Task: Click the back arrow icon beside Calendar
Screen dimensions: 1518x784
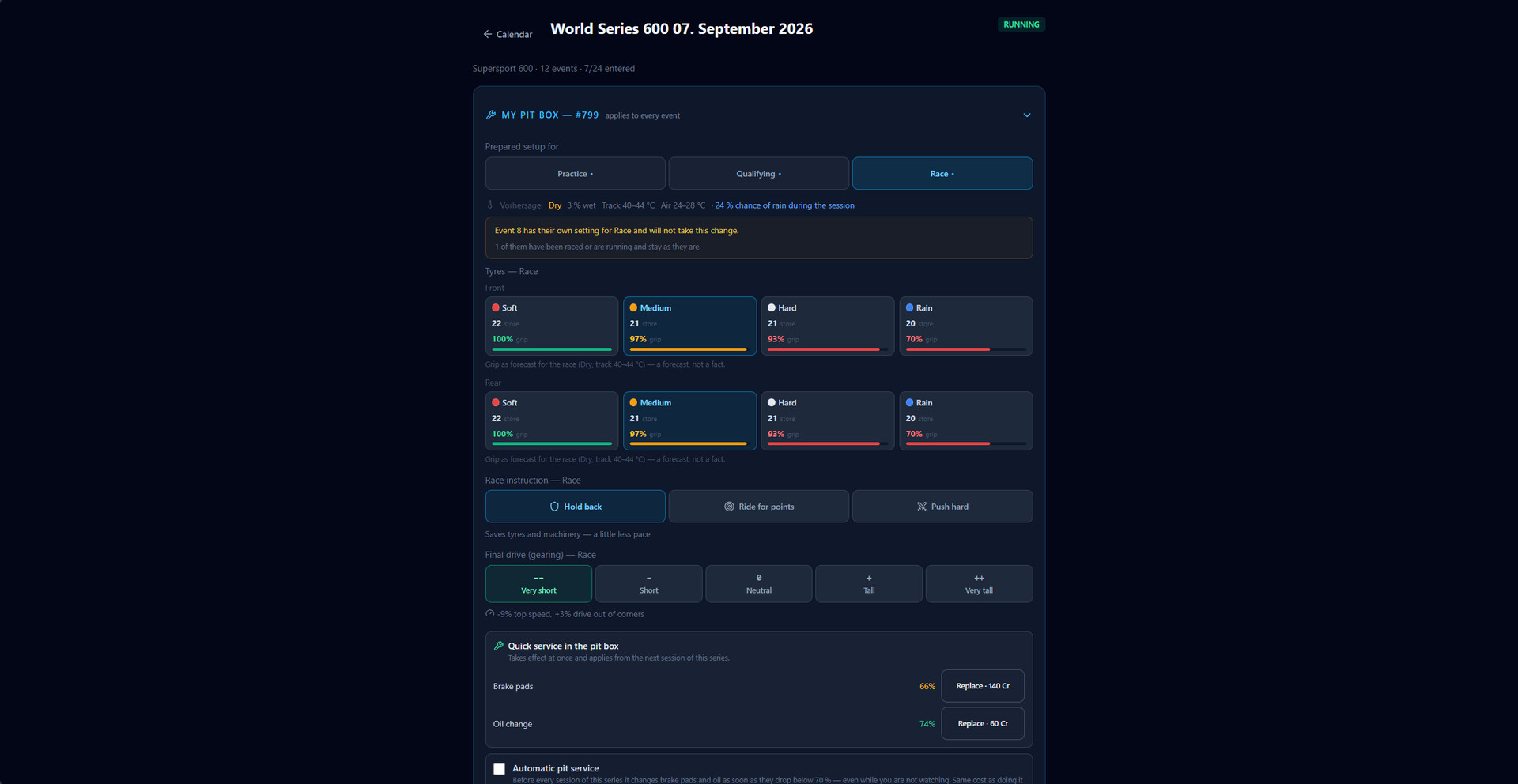Action: (488, 34)
